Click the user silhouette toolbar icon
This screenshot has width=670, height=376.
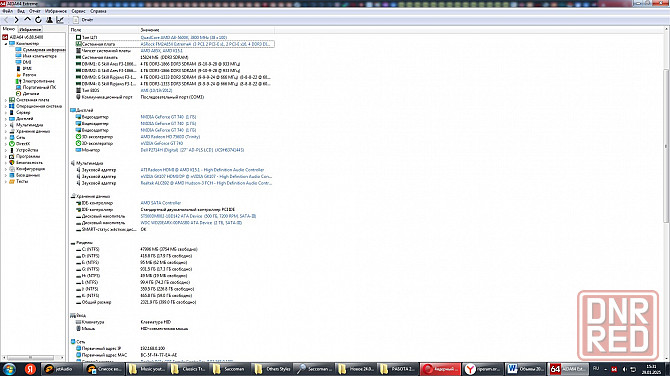pyautogui.click(x=49, y=20)
